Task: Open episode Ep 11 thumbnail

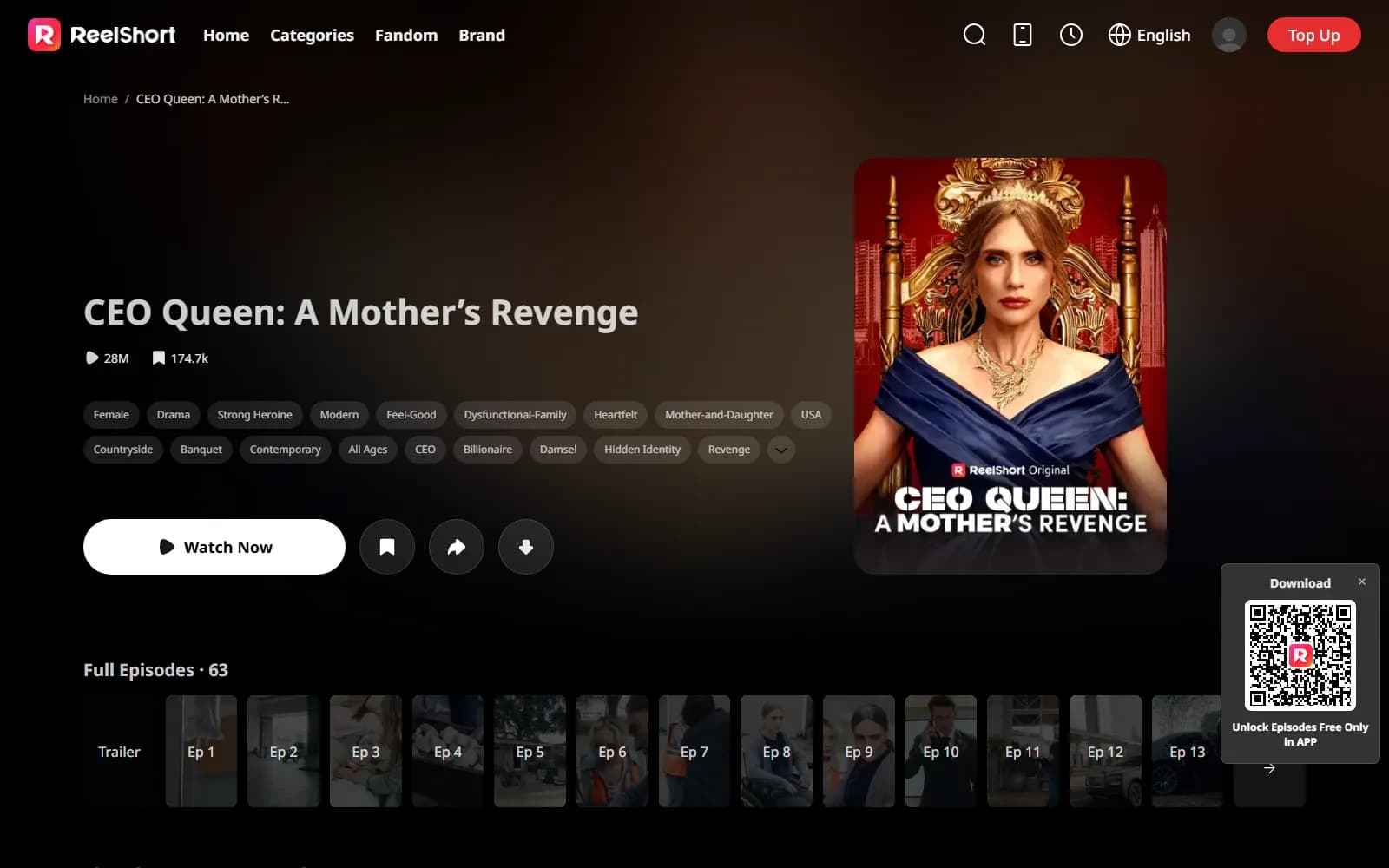Action: pos(1023,751)
